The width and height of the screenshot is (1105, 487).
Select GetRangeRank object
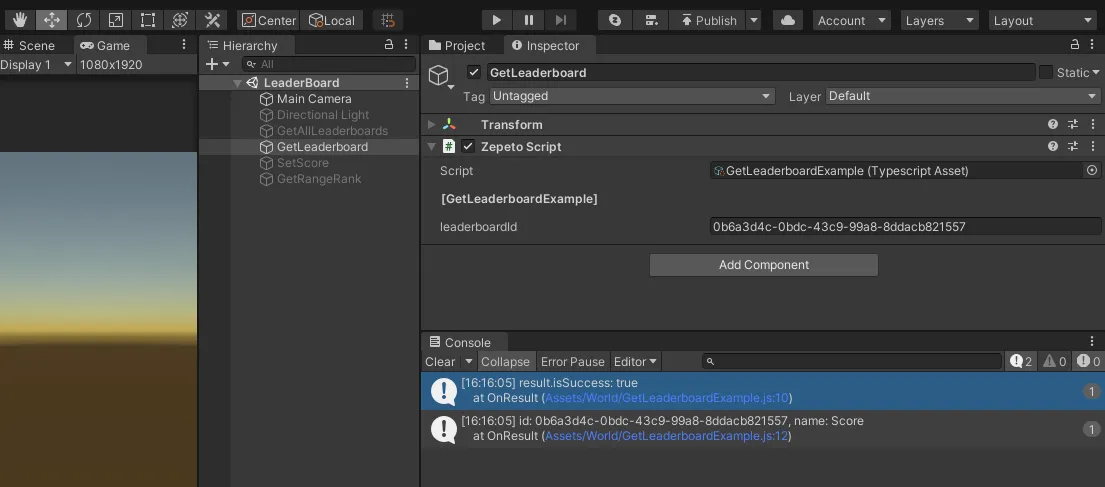[x=319, y=179]
